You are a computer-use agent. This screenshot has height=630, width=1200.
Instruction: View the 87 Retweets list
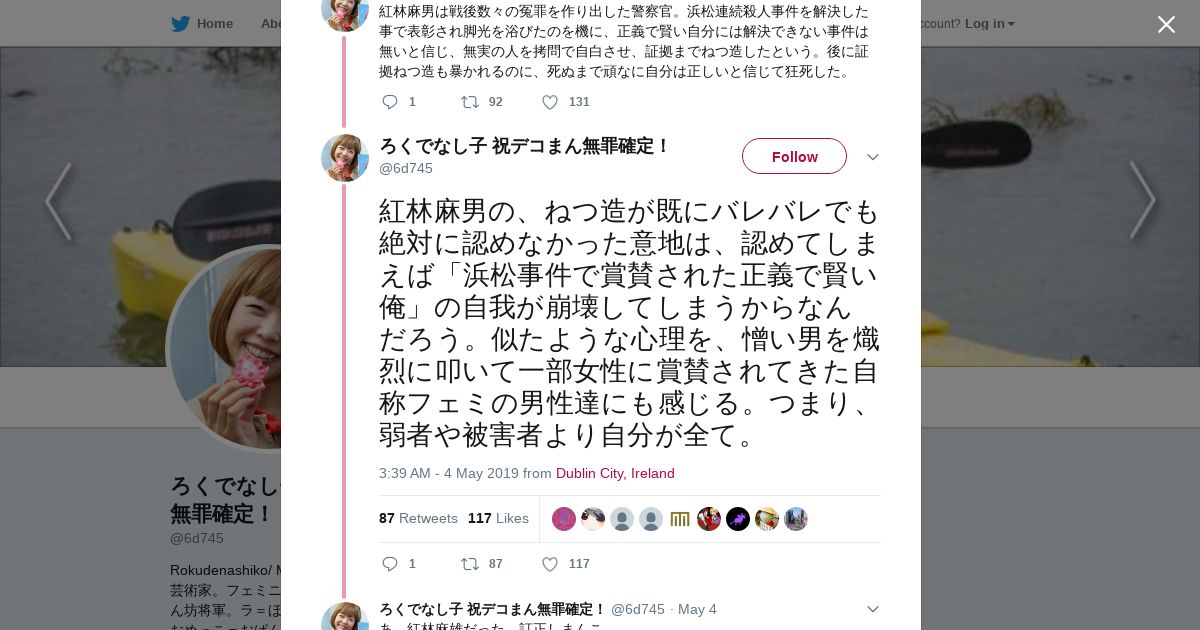click(418, 518)
